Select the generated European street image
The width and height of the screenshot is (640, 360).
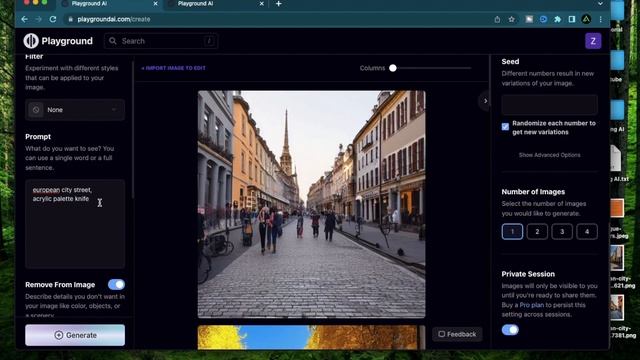click(311, 204)
